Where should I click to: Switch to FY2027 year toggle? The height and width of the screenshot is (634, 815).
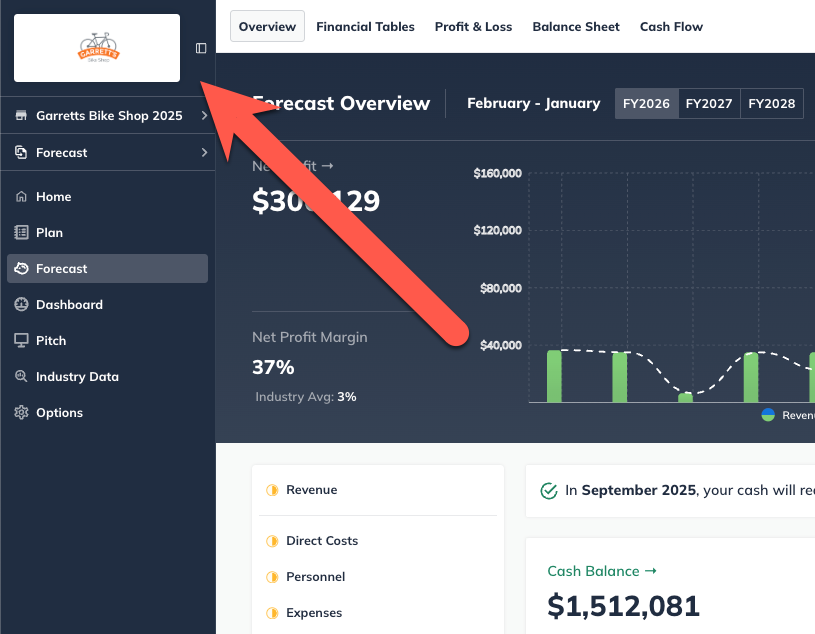pyautogui.click(x=709, y=103)
